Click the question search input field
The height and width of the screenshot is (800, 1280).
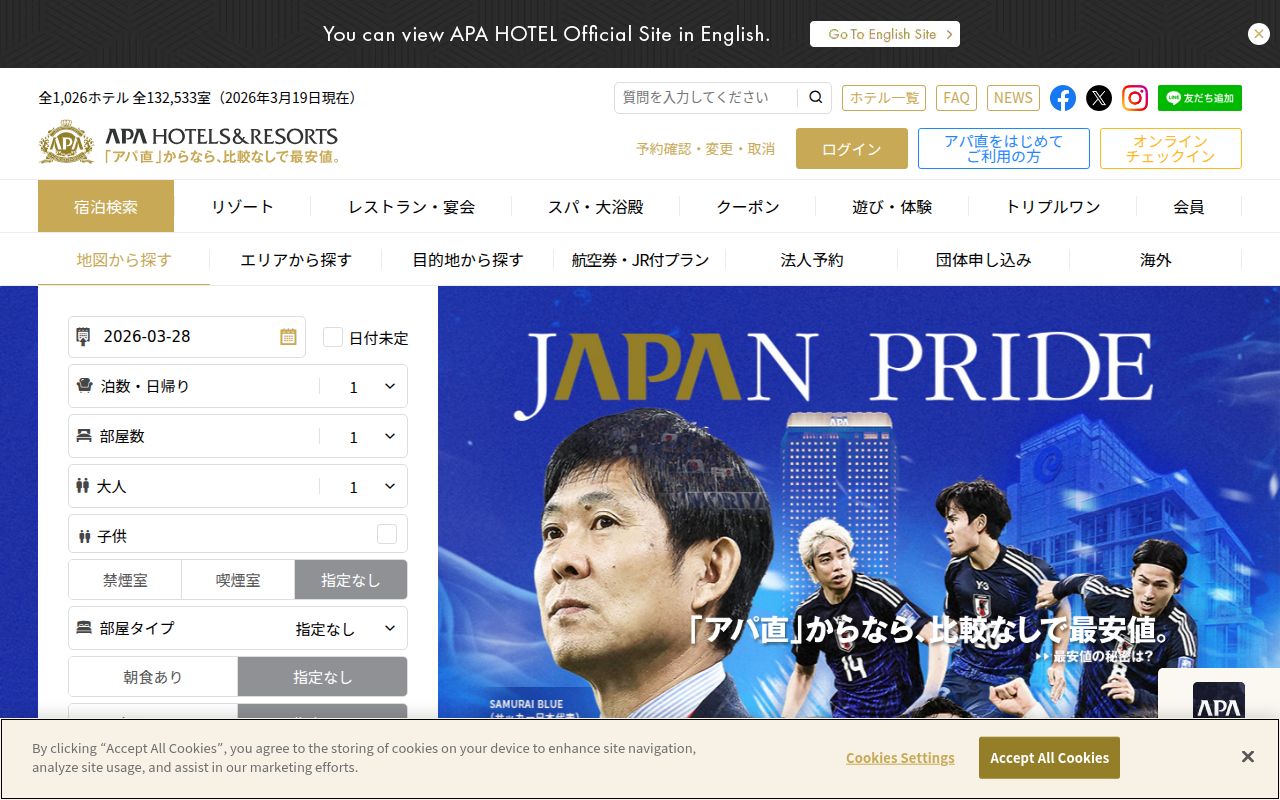pos(708,97)
